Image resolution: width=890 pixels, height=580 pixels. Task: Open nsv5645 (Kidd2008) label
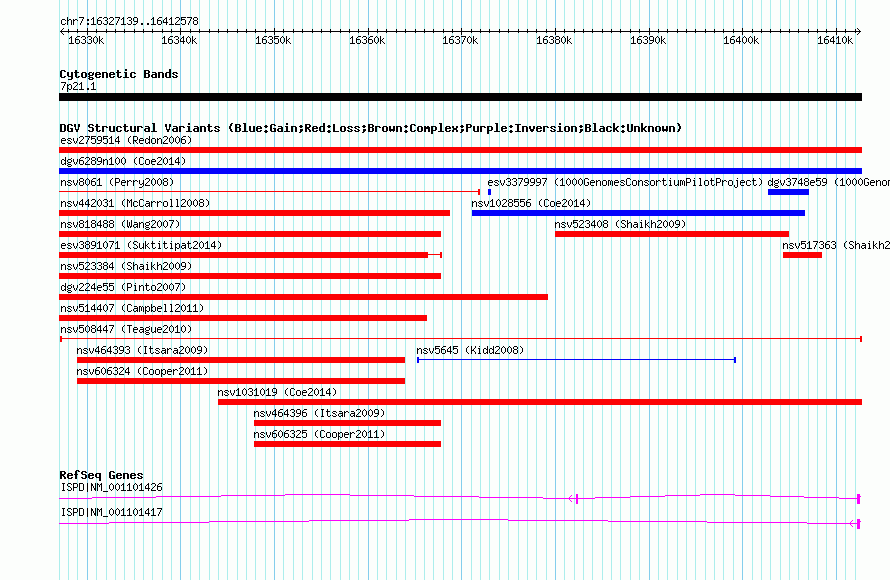pyautogui.click(x=470, y=350)
